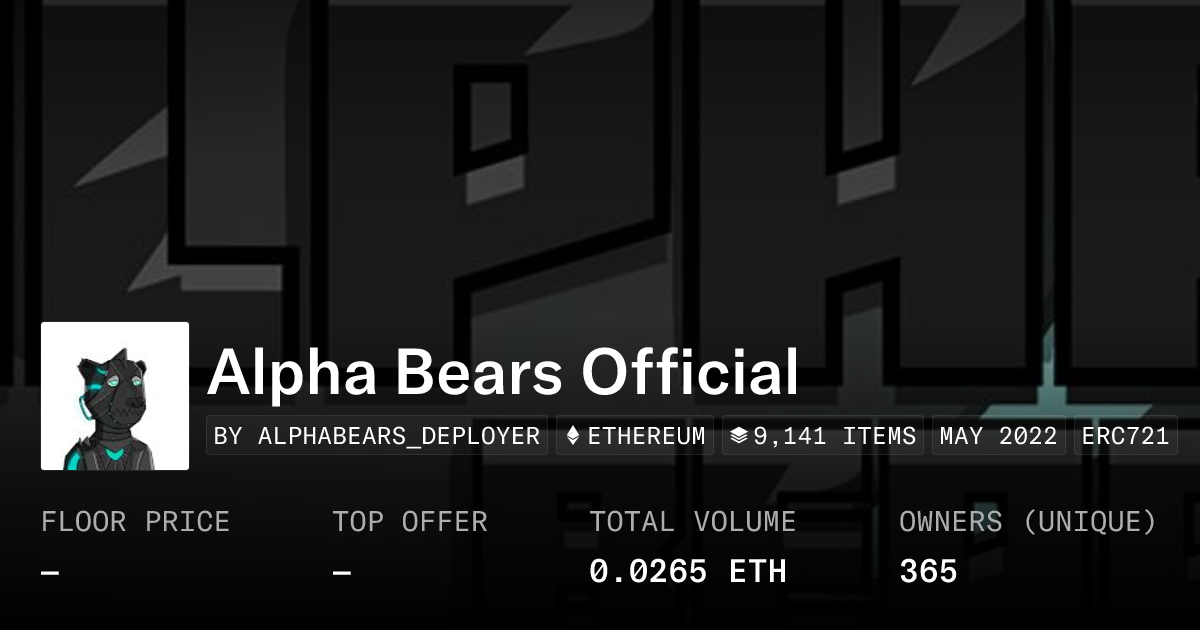
Task: Click the TOTAL VOLUME label
Action: click(692, 522)
